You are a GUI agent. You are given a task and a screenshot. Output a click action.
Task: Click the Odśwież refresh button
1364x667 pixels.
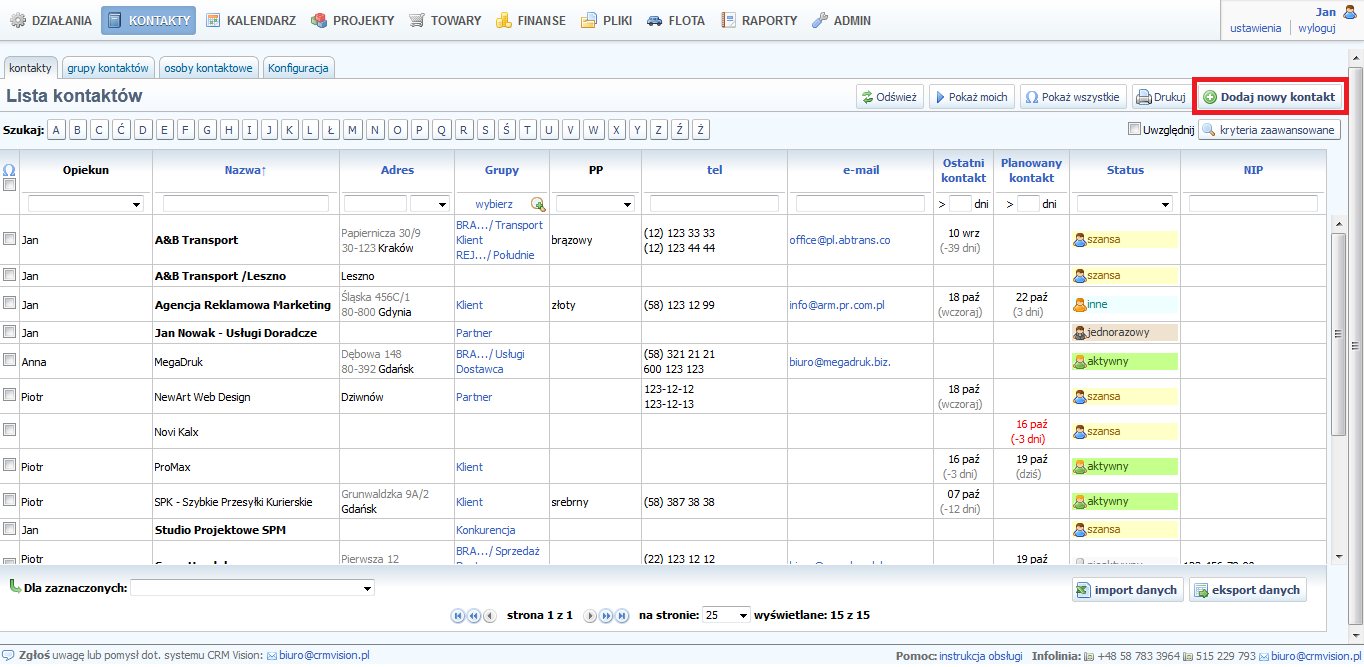pos(888,97)
